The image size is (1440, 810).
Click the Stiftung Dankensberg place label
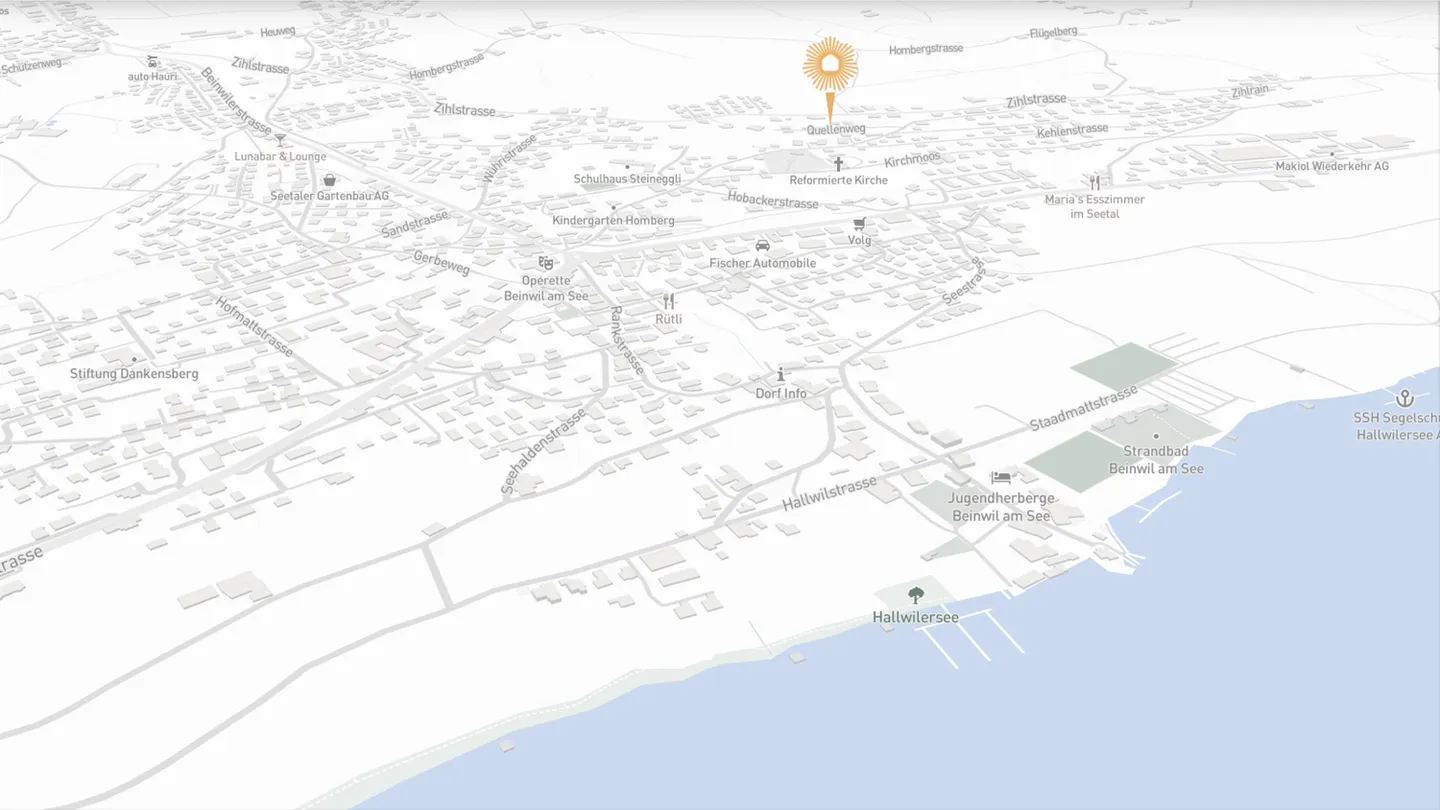click(134, 374)
